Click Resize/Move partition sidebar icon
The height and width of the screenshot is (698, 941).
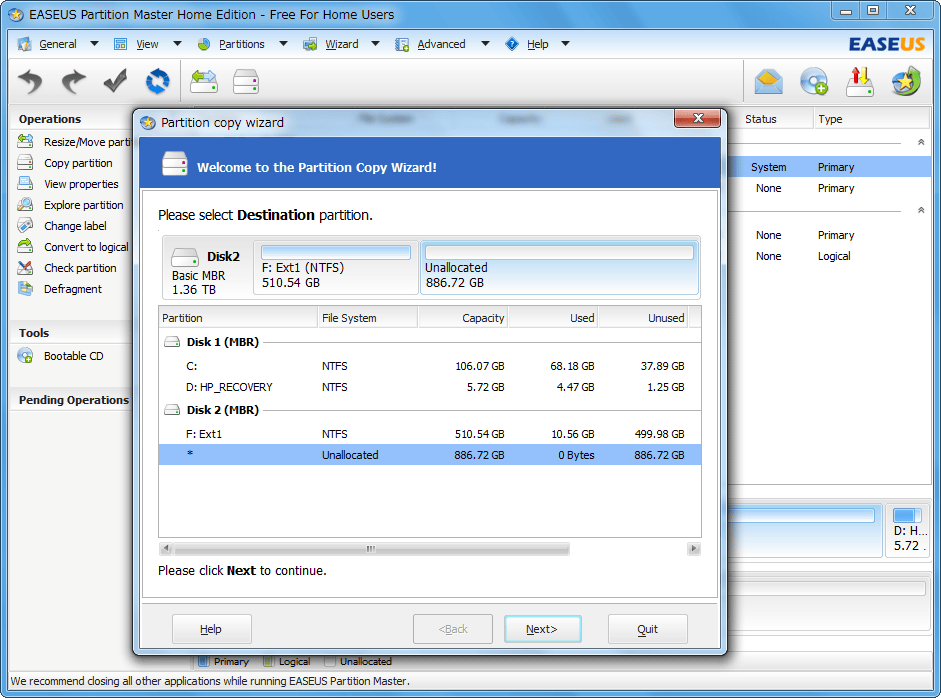[25, 142]
